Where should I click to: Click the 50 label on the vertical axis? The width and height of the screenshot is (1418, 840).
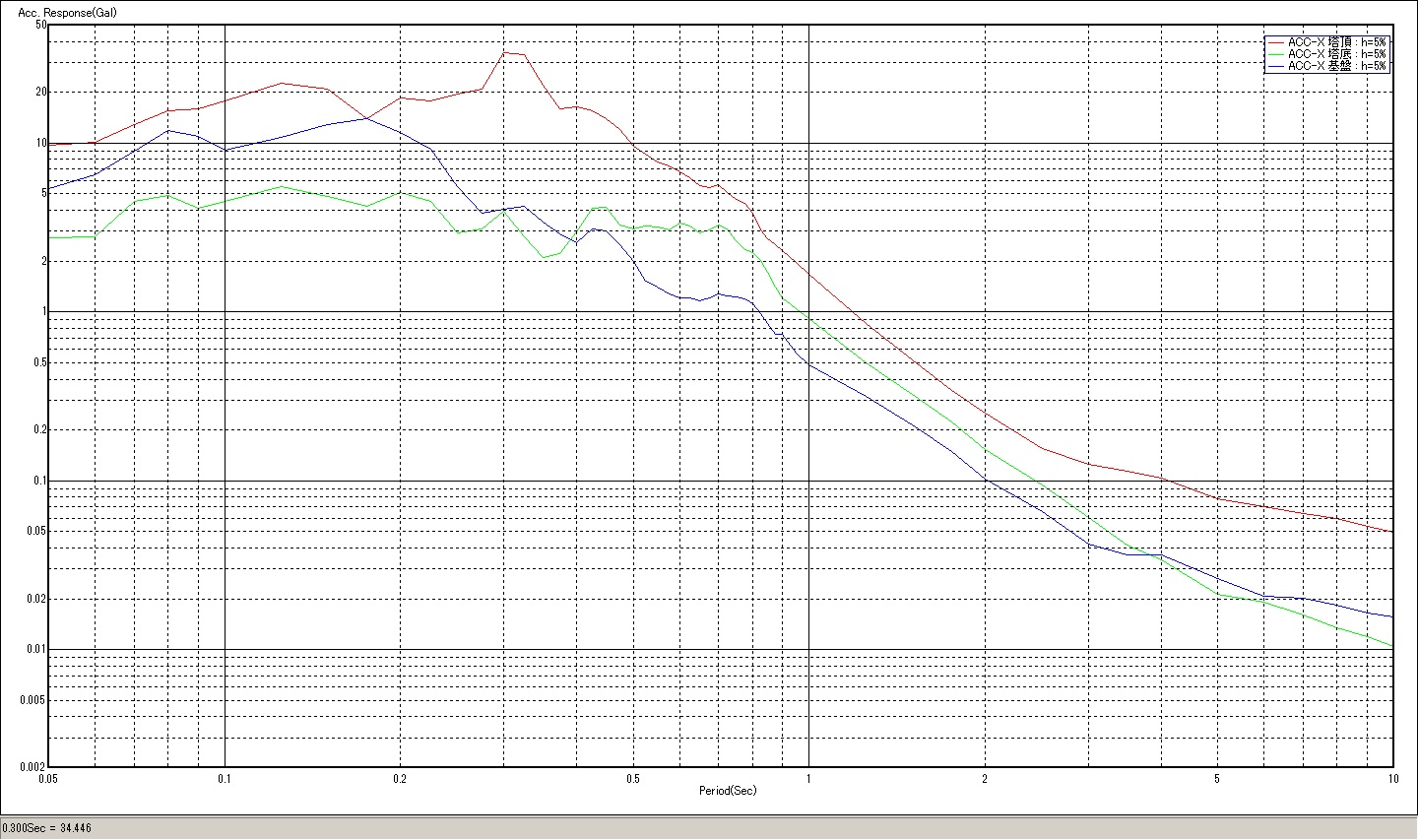point(41,25)
